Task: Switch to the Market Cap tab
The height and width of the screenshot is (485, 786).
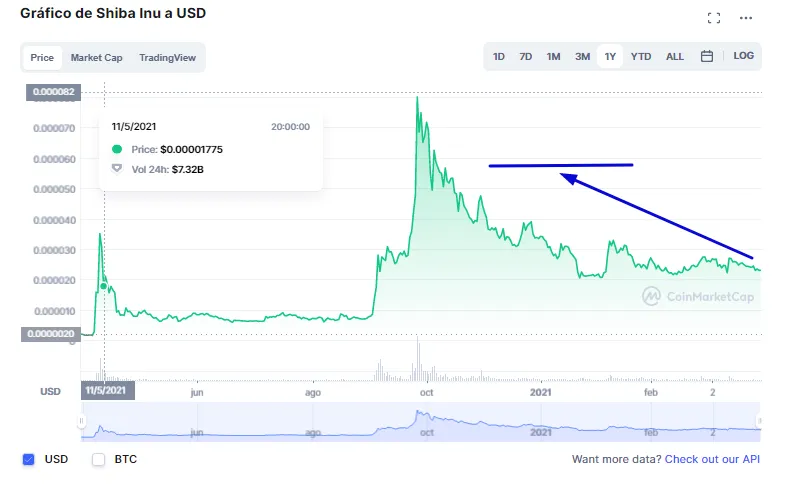Action: 96,58
